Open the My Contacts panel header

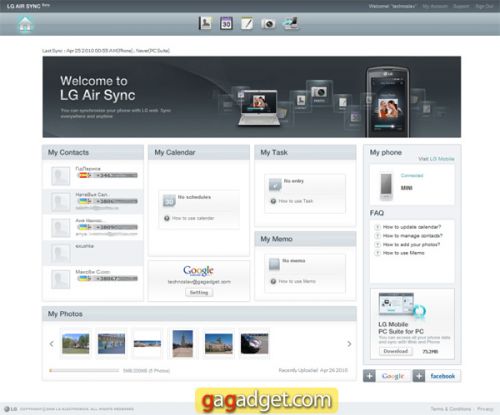[93, 152]
